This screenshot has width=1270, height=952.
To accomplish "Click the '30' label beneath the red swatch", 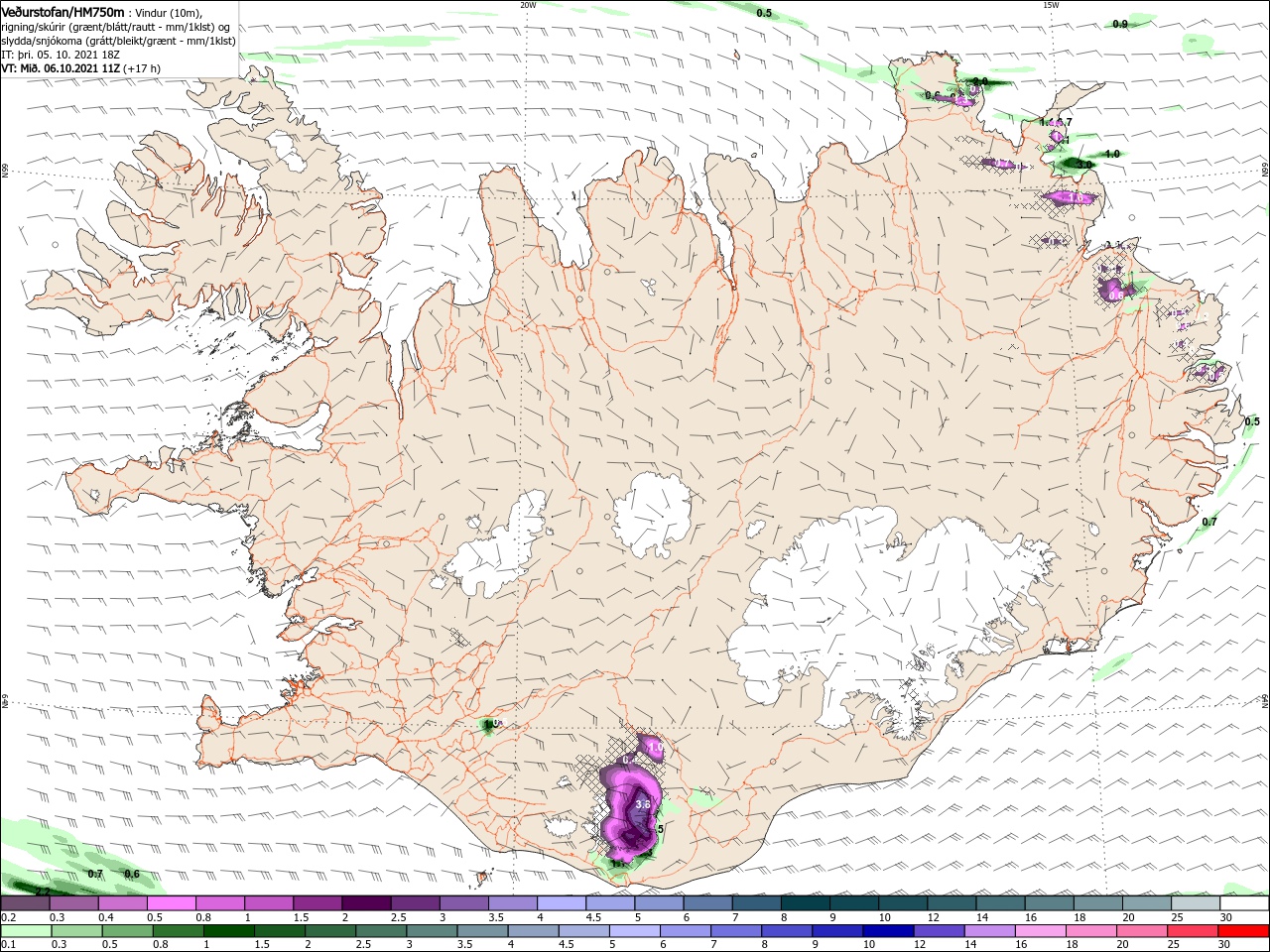I will pos(1223,944).
